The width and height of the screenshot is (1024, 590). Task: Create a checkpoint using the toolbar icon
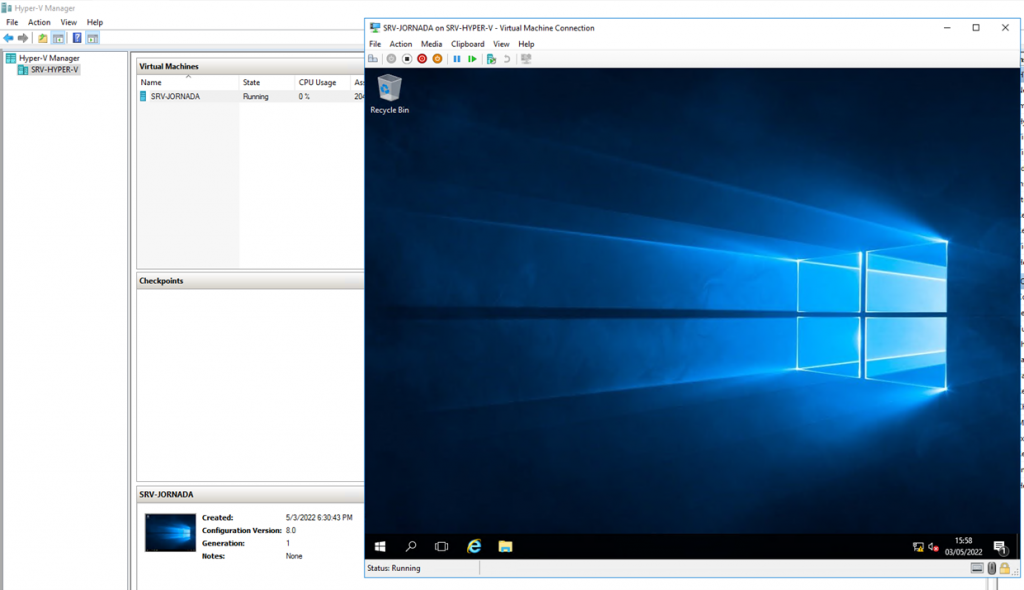click(x=491, y=59)
